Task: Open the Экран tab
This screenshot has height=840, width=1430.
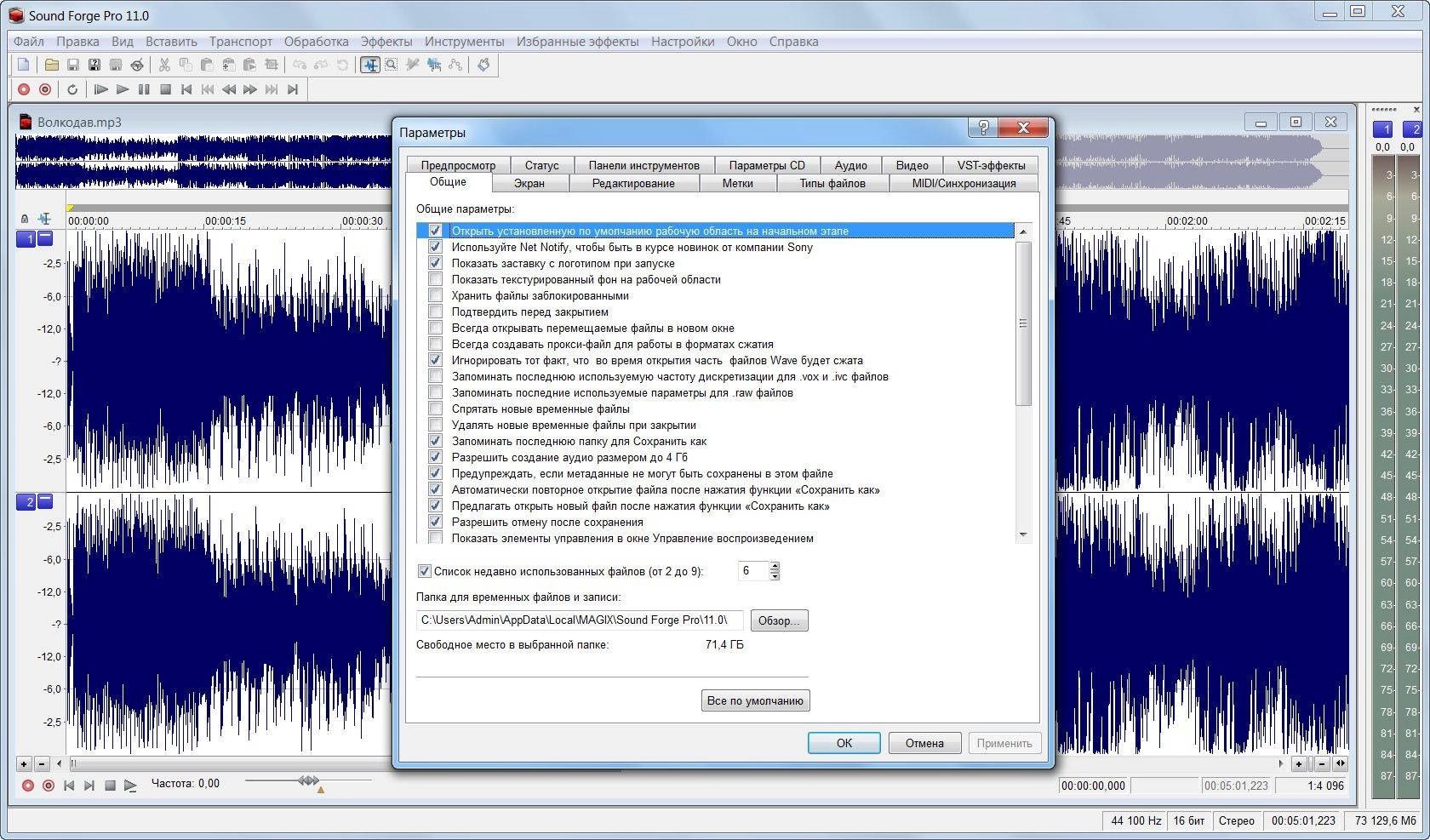Action: [529, 183]
